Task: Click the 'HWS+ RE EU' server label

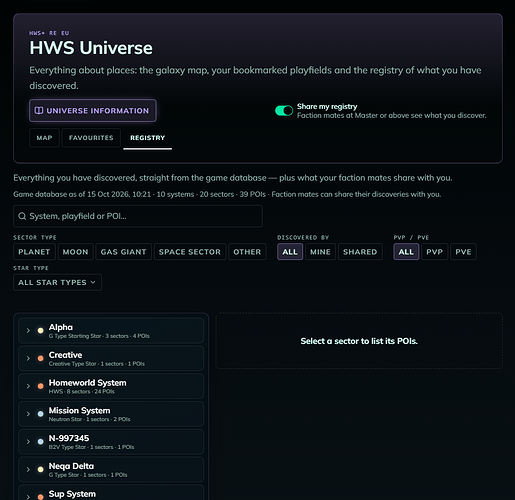Action: [49, 33]
